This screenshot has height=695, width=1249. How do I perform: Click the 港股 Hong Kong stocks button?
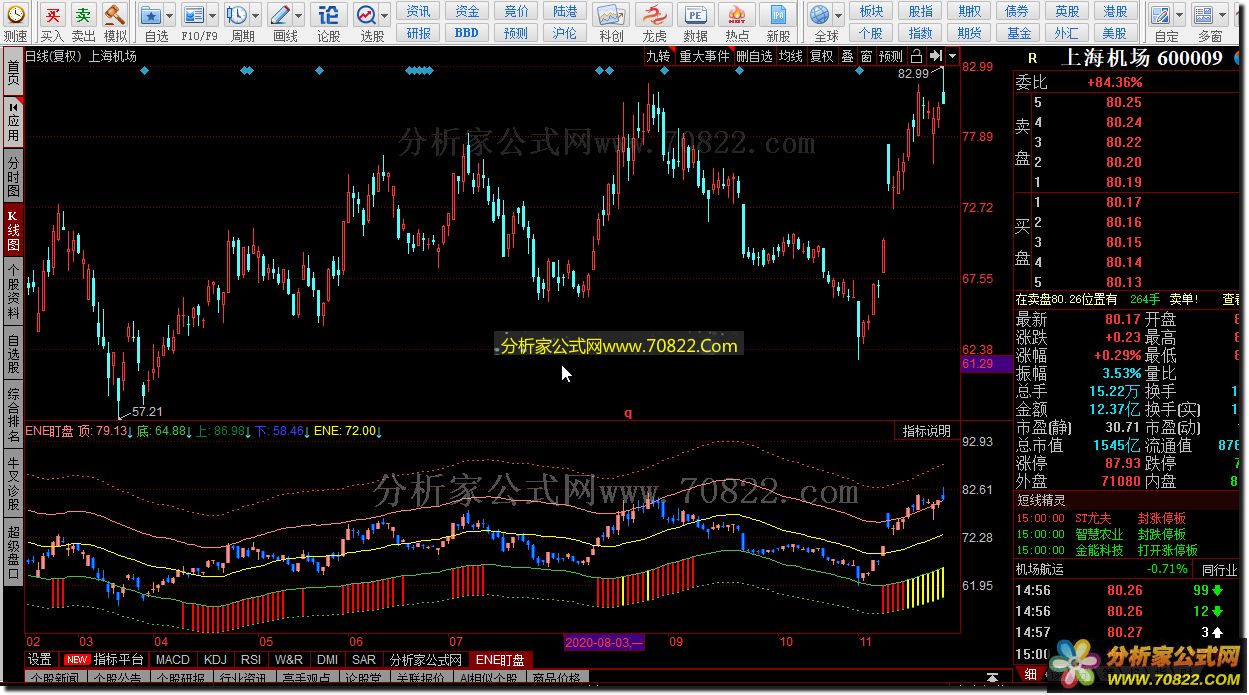coord(1116,12)
